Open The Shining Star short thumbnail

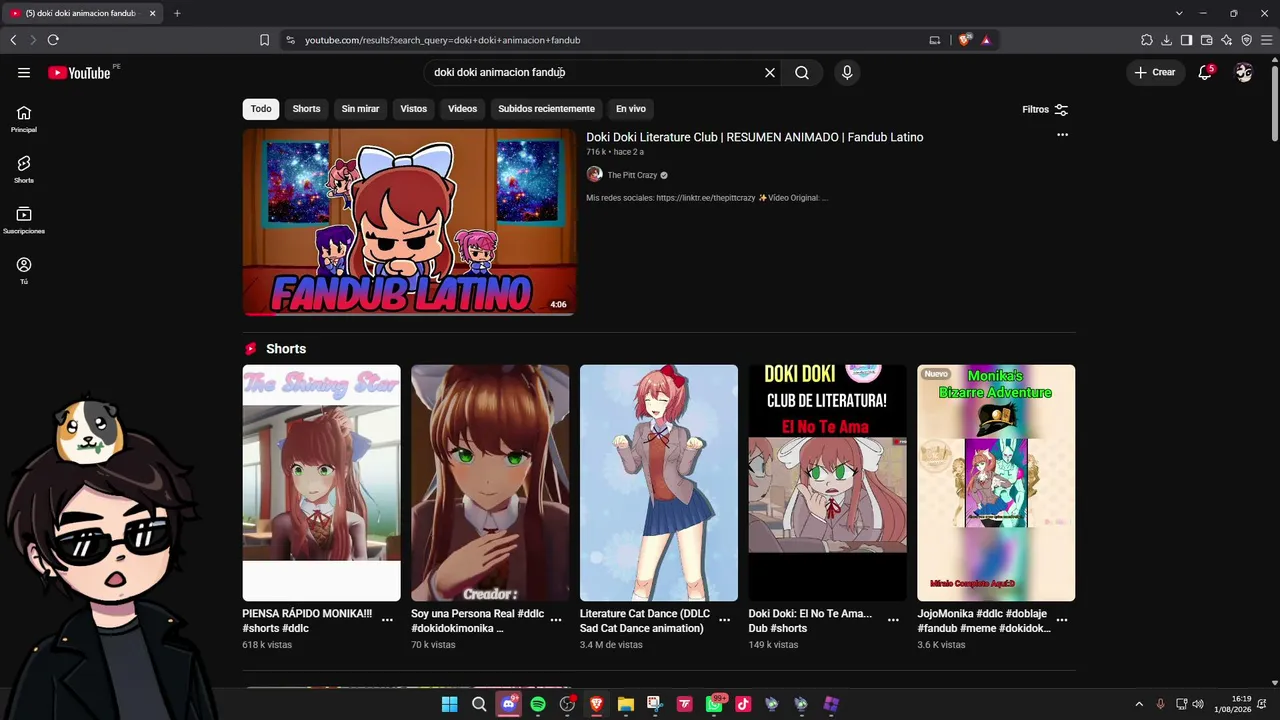click(321, 483)
